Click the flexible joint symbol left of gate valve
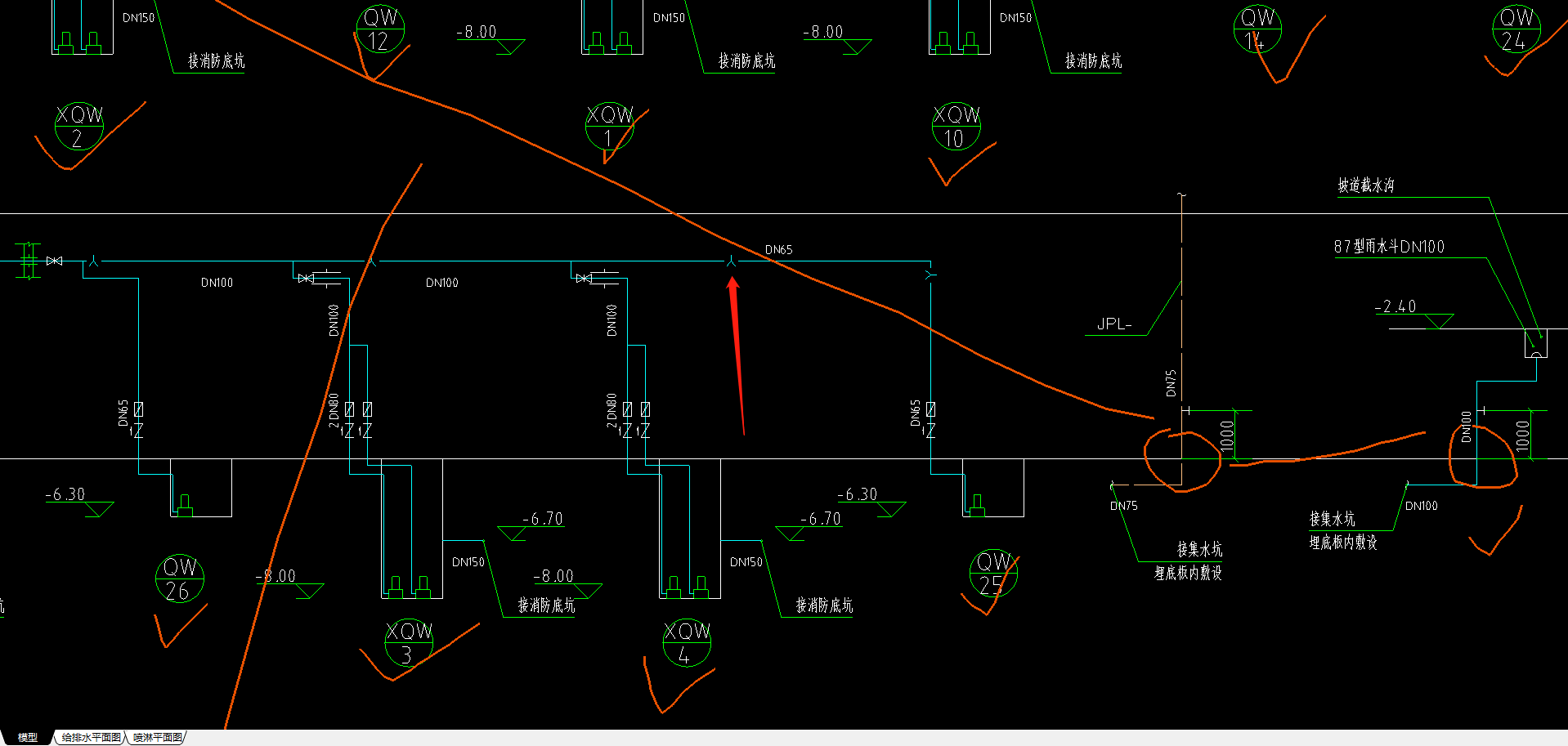This screenshot has width=1568, height=746. click(x=29, y=261)
